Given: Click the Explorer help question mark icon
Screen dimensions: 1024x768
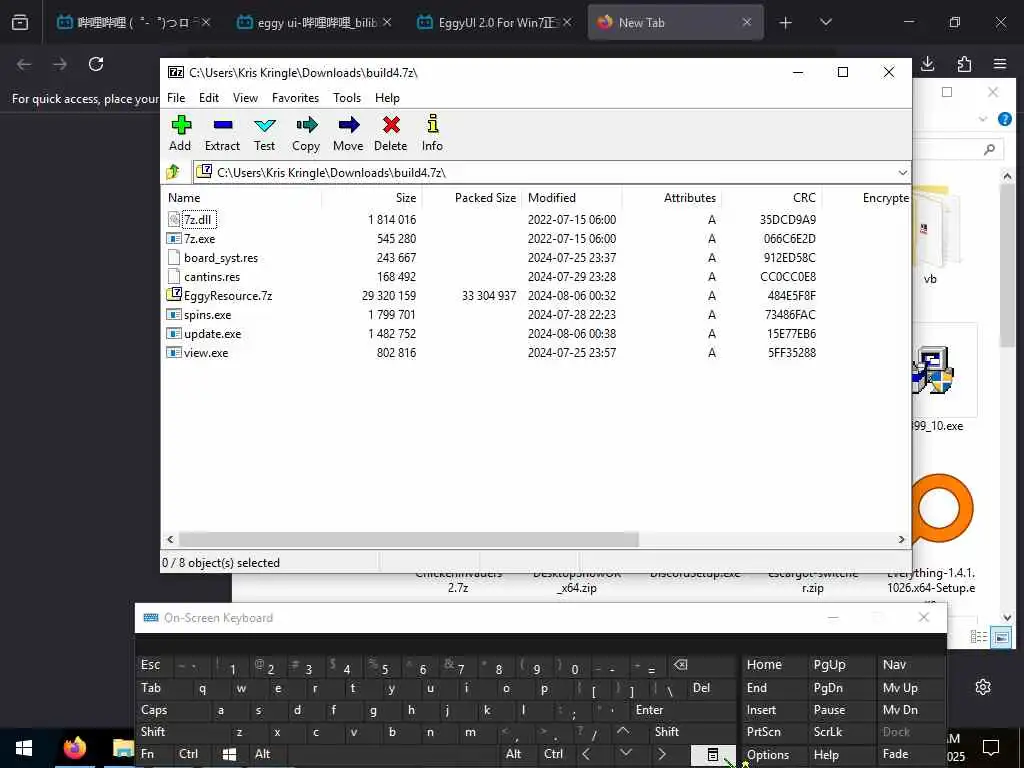Looking at the screenshot, I should (x=1004, y=119).
